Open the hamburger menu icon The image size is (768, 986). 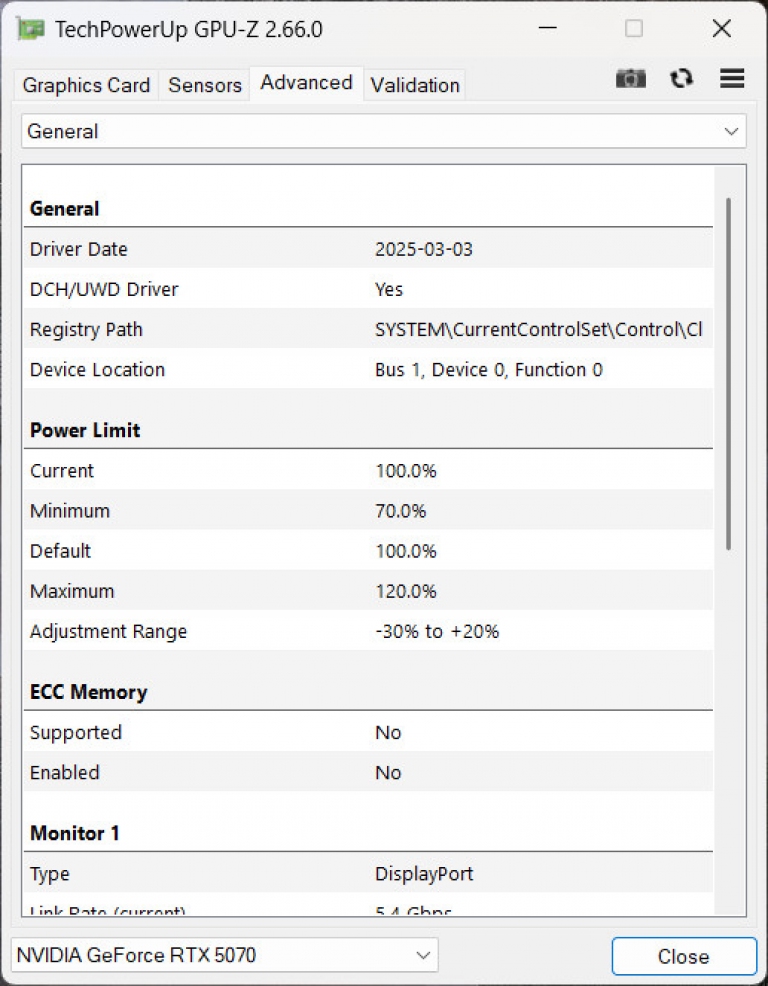(x=732, y=79)
